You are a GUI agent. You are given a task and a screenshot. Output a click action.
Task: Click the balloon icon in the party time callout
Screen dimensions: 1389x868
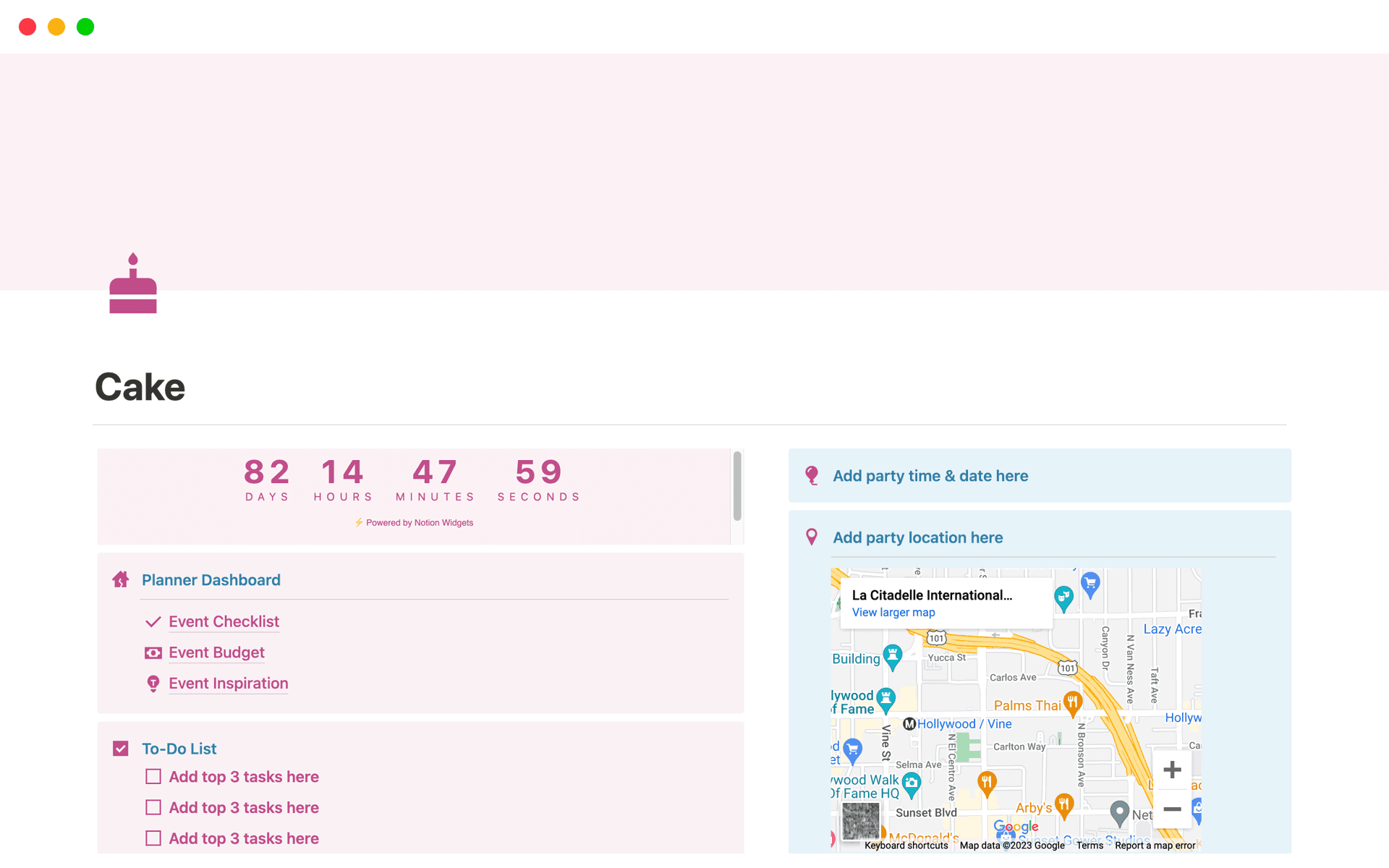pyautogui.click(x=812, y=475)
